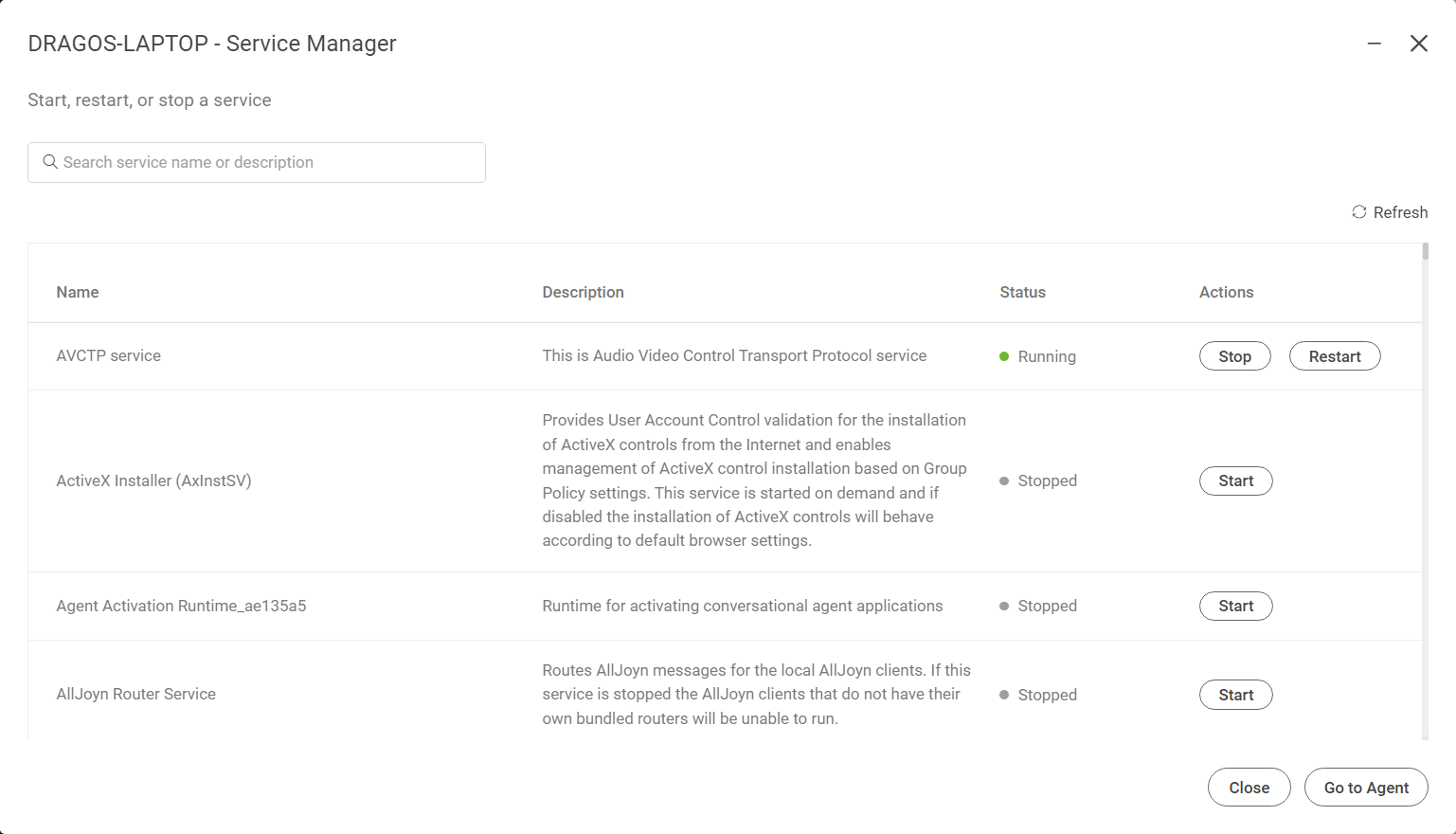
Task: Click the green Running status dot for AVCTP
Action: pyautogui.click(x=1004, y=356)
